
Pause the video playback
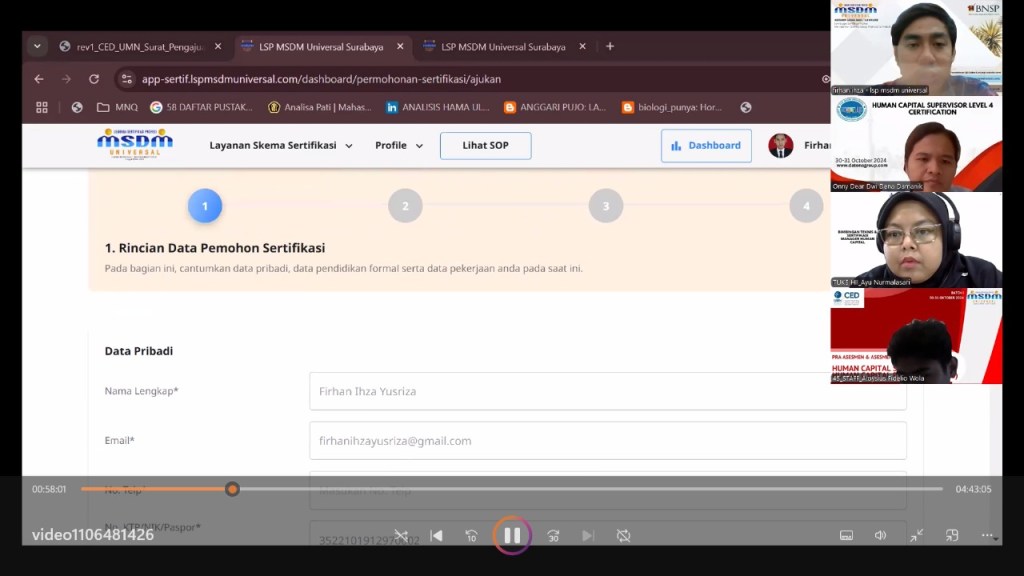point(511,535)
